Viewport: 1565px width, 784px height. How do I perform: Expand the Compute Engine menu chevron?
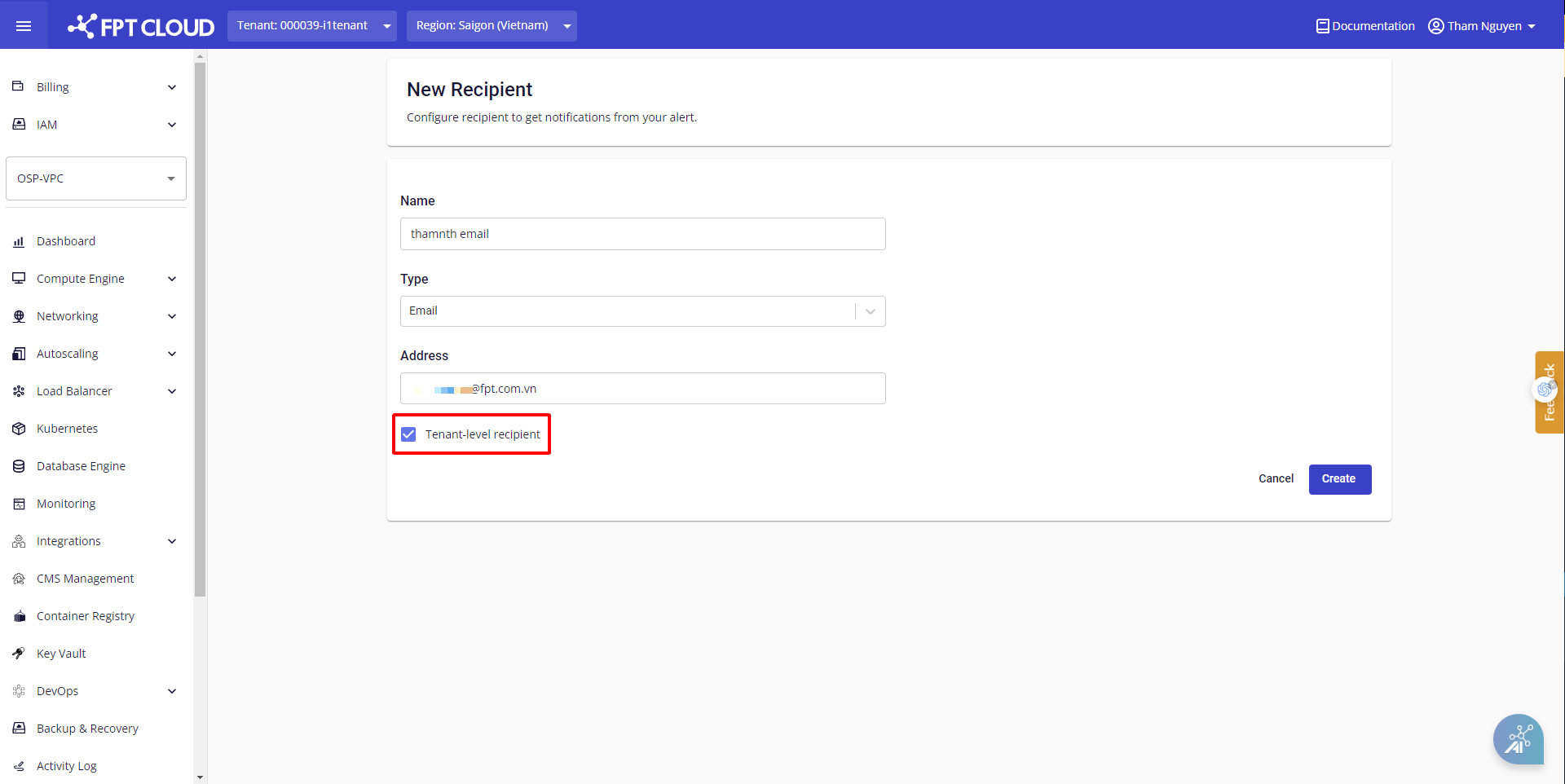(172, 279)
